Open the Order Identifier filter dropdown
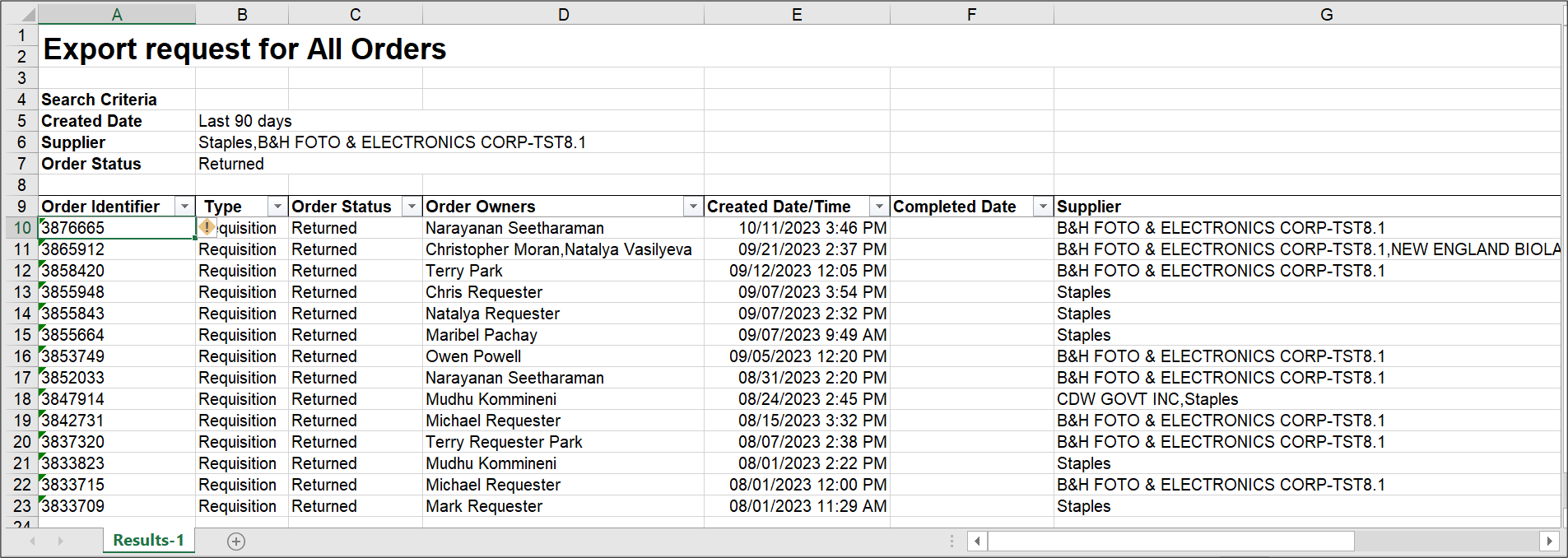 185,207
